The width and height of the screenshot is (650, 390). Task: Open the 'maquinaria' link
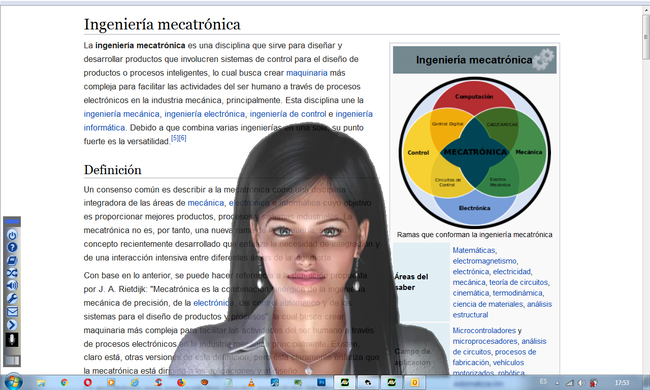(x=307, y=73)
